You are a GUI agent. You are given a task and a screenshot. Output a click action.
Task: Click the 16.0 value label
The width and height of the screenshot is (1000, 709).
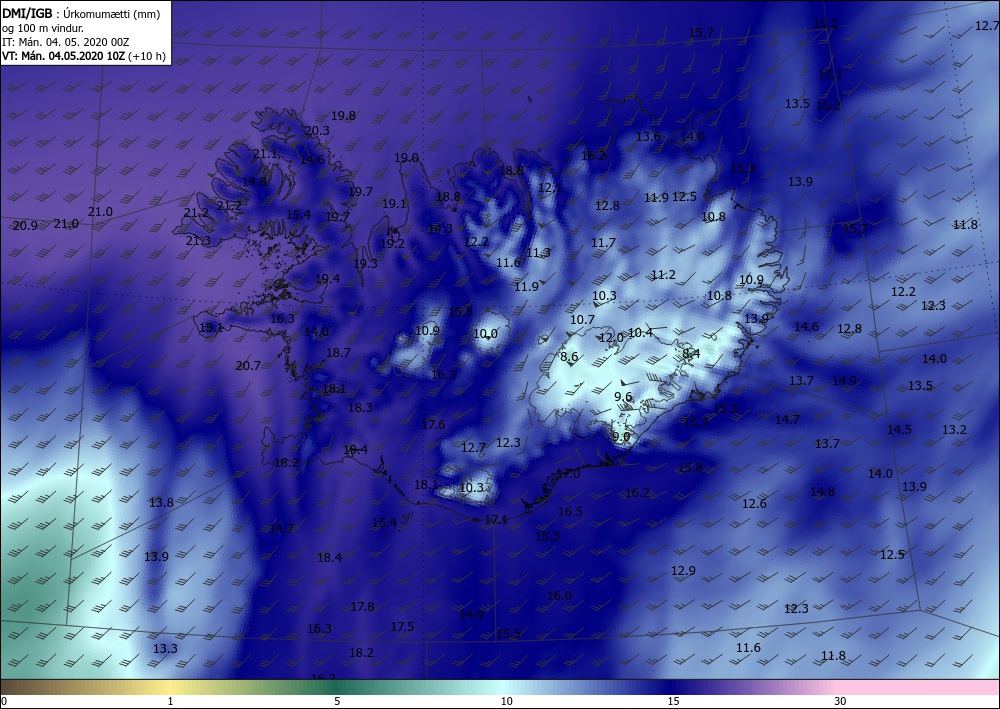pyautogui.click(x=559, y=596)
